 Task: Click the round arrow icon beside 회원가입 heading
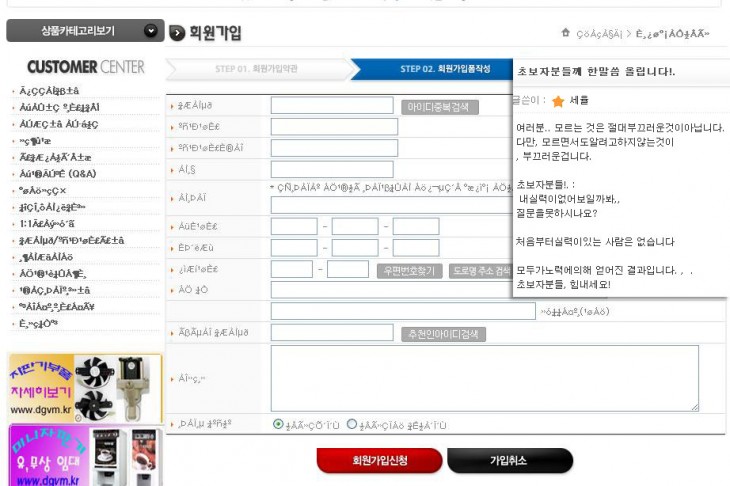[177, 33]
